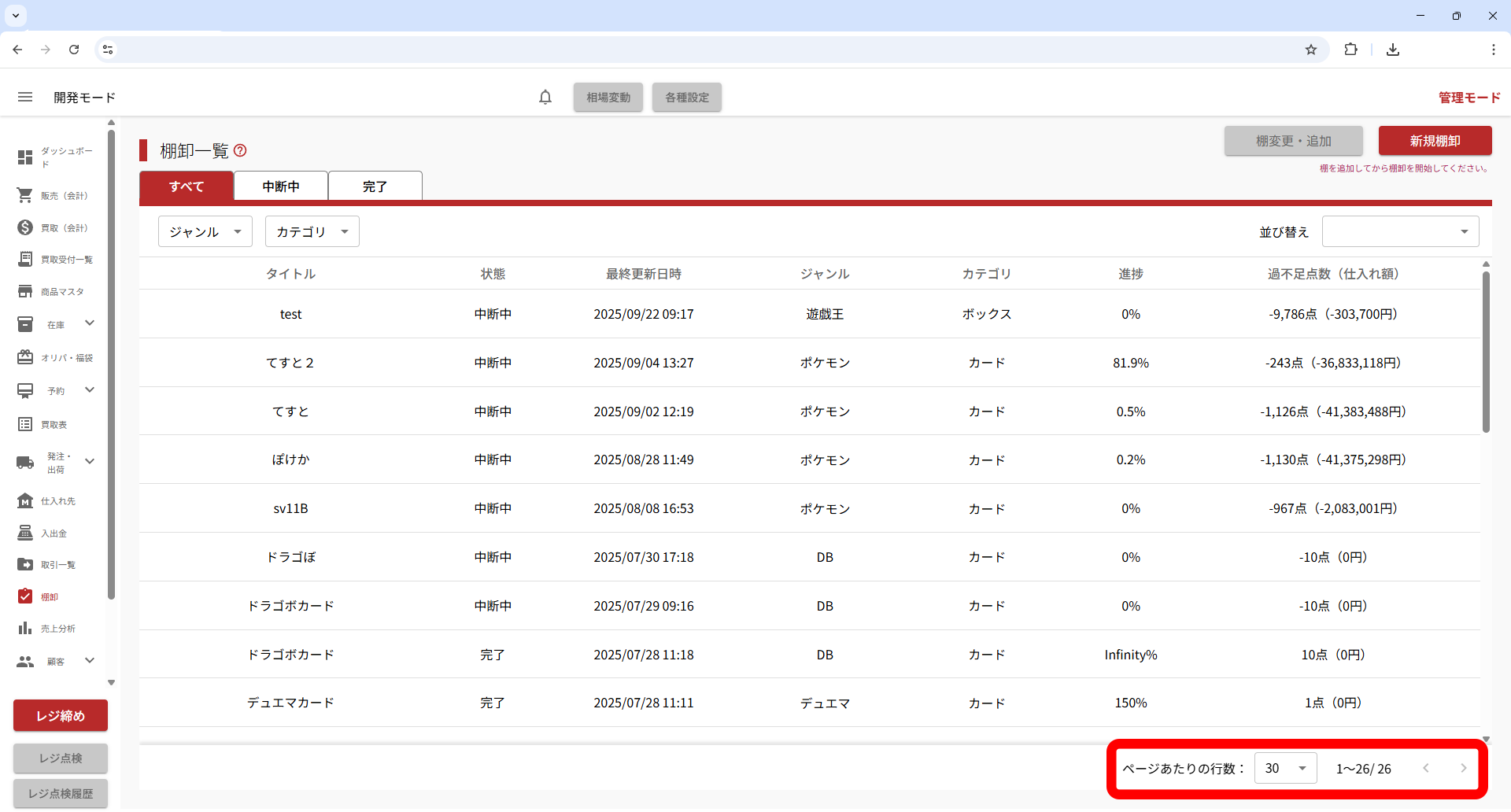
Task: Switch to the 中断中 tab
Action: [281, 186]
